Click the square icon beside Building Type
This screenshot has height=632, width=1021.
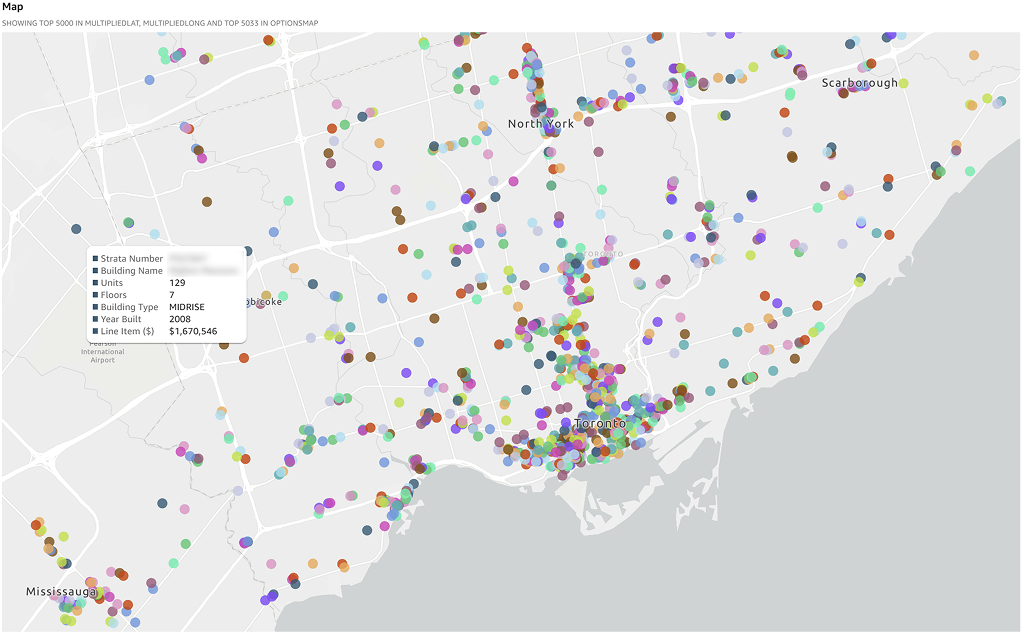[95, 307]
